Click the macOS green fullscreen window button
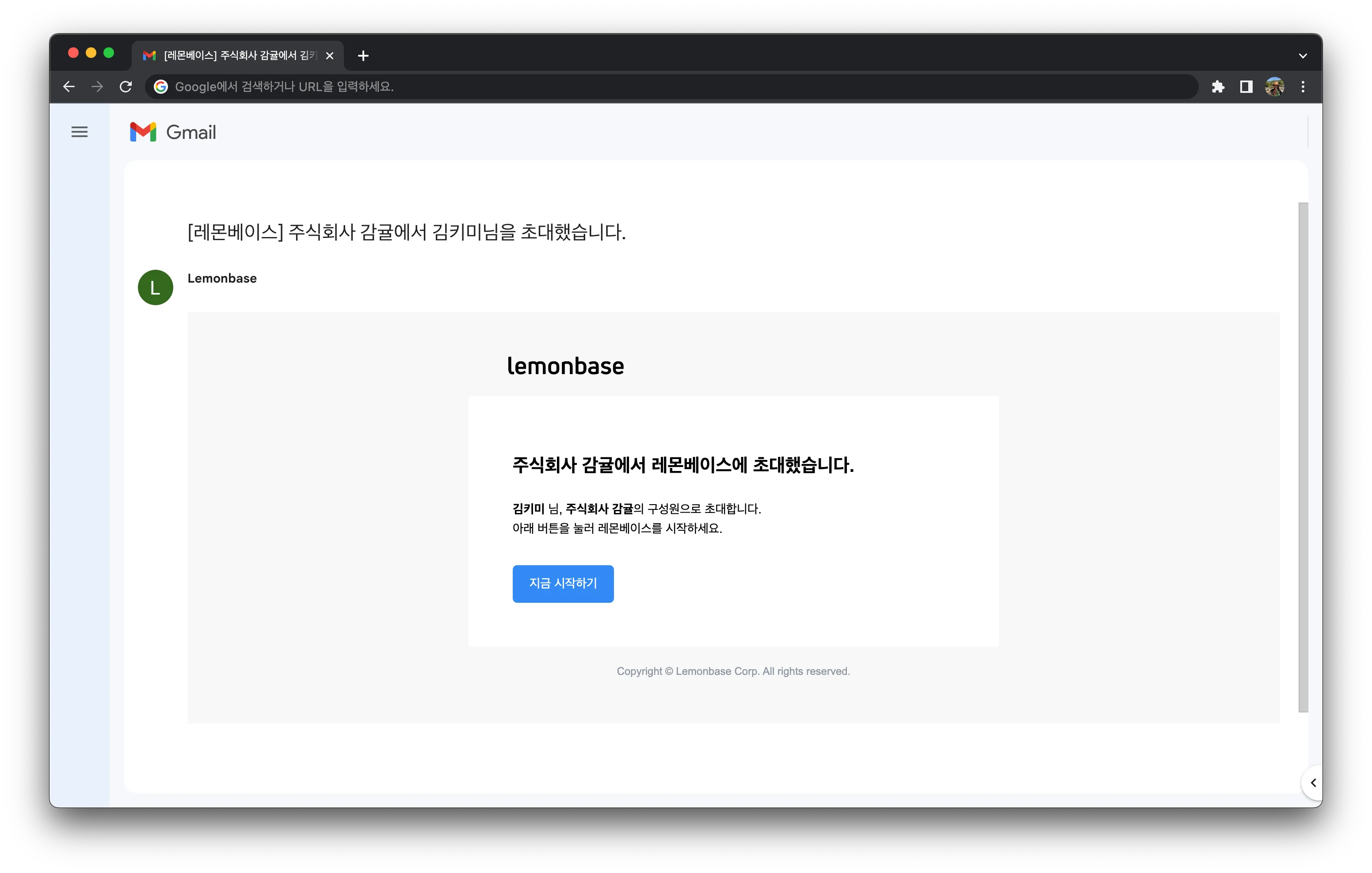This screenshot has height=873, width=1372. [x=109, y=53]
